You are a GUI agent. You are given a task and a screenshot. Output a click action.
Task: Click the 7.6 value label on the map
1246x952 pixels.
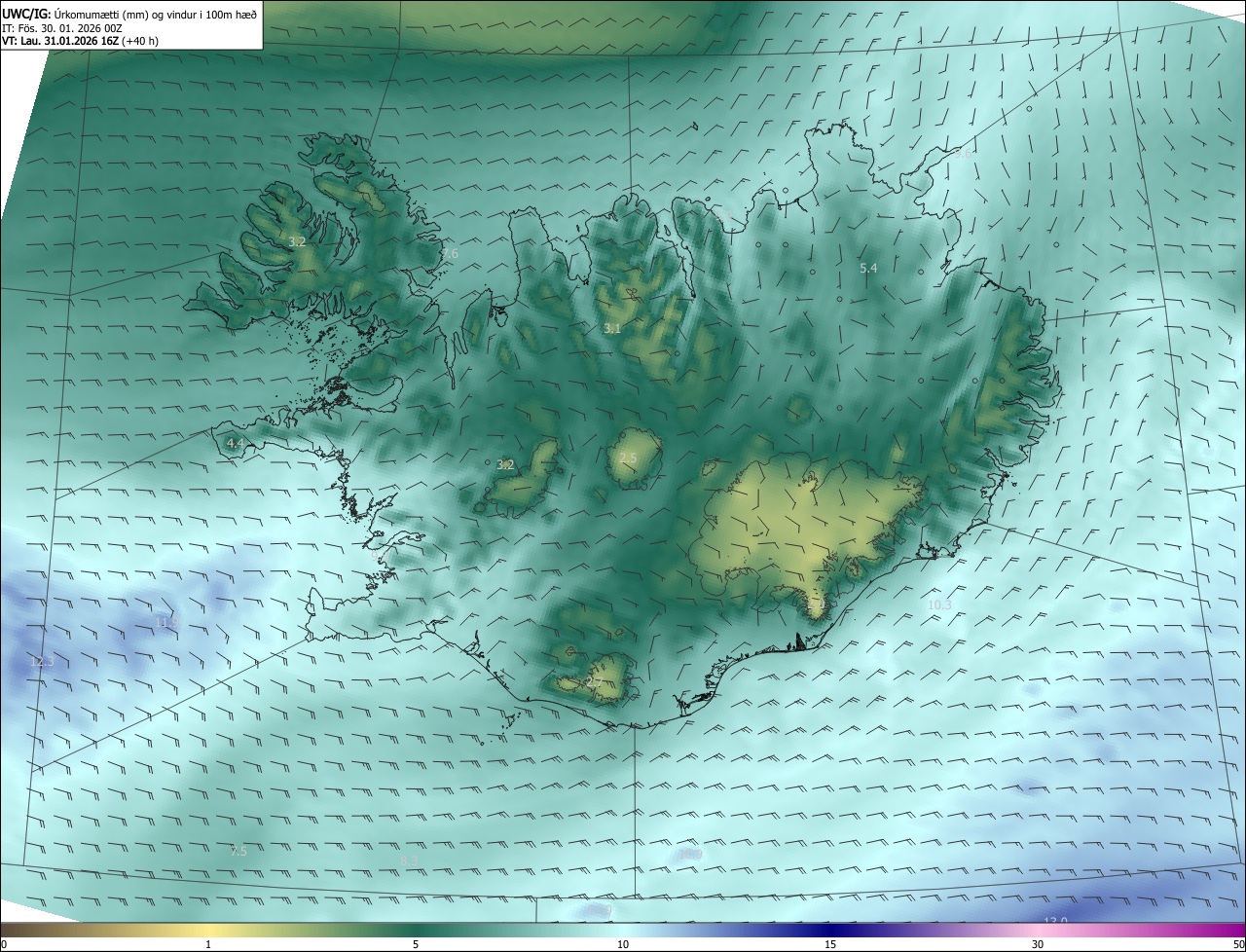pos(449,254)
